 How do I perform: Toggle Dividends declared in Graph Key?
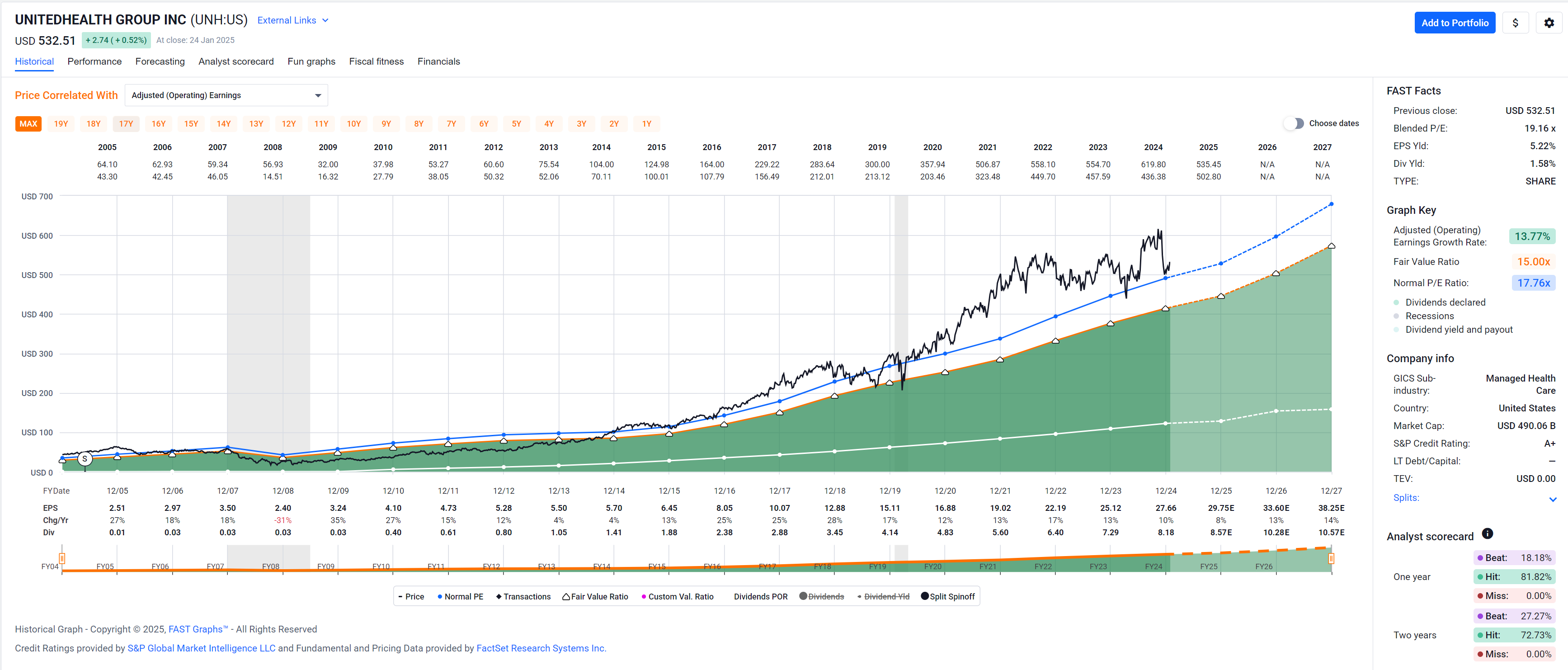[x=1439, y=303]
